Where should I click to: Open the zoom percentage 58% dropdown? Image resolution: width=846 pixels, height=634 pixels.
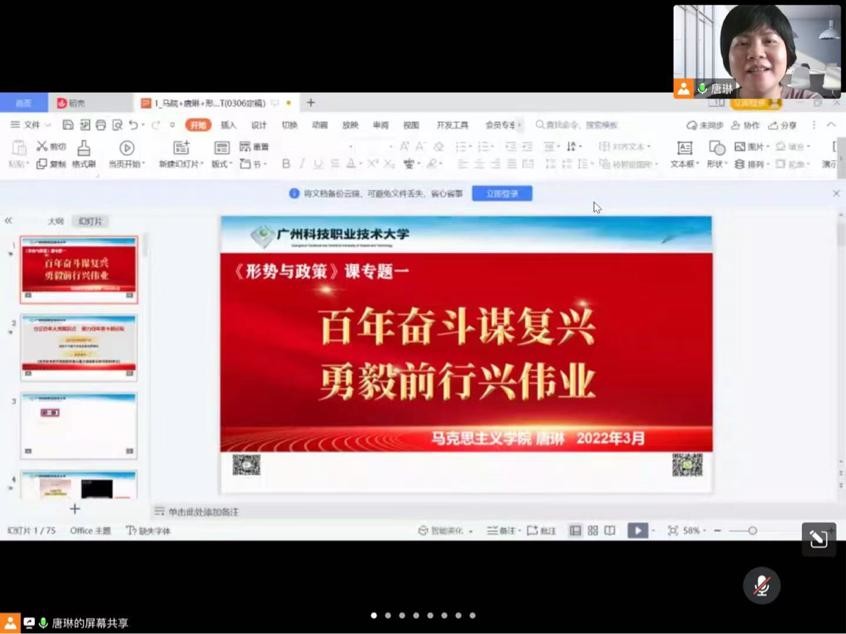click(x=694, y=531)
